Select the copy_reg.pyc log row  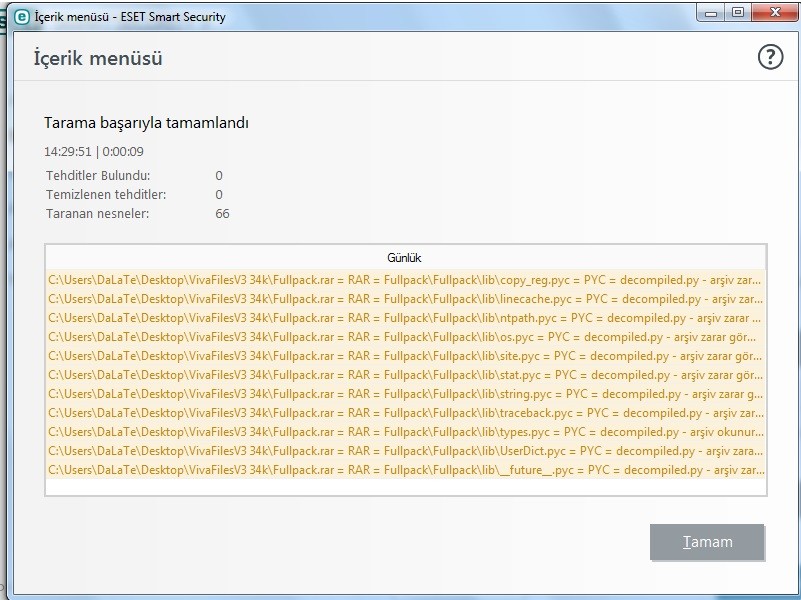click(406, 280)
